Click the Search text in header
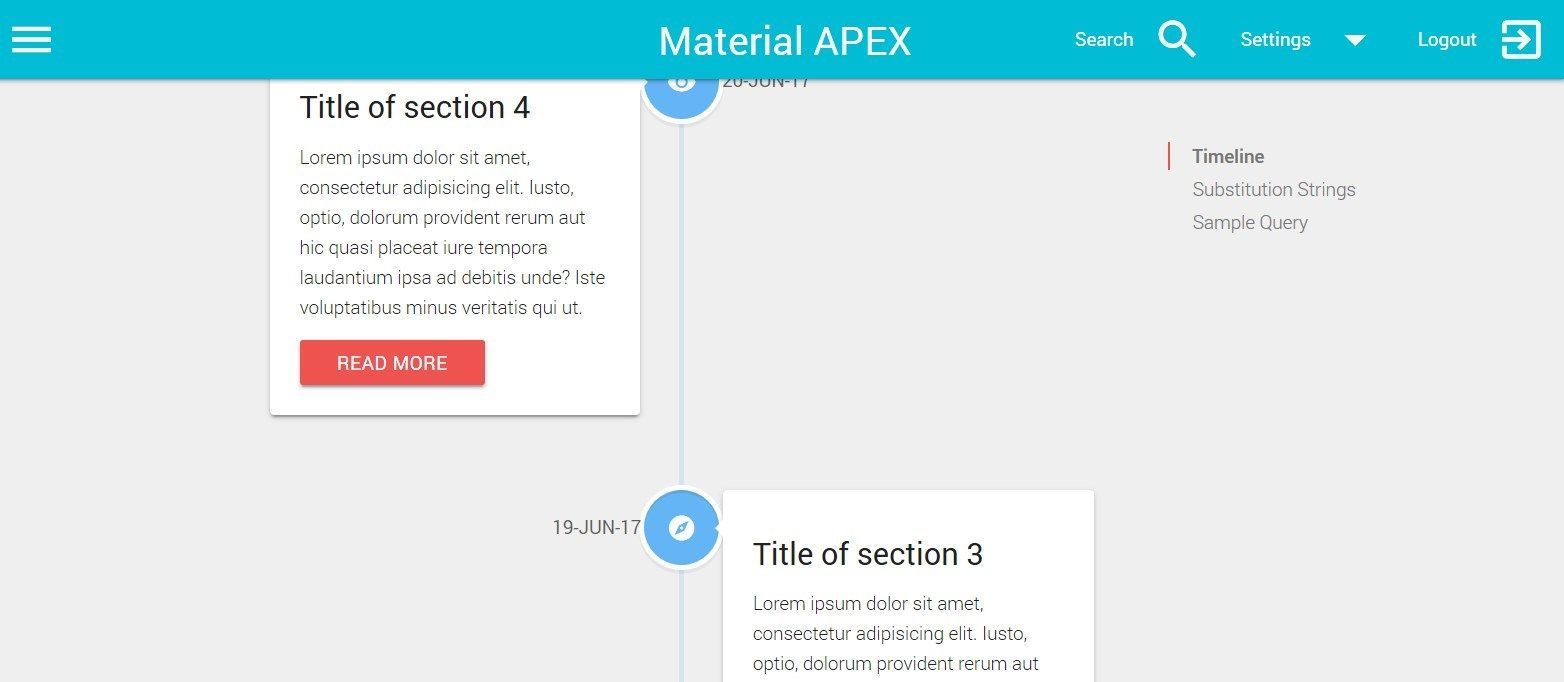The image size is (1564, 682). (x=1104, y=39)
